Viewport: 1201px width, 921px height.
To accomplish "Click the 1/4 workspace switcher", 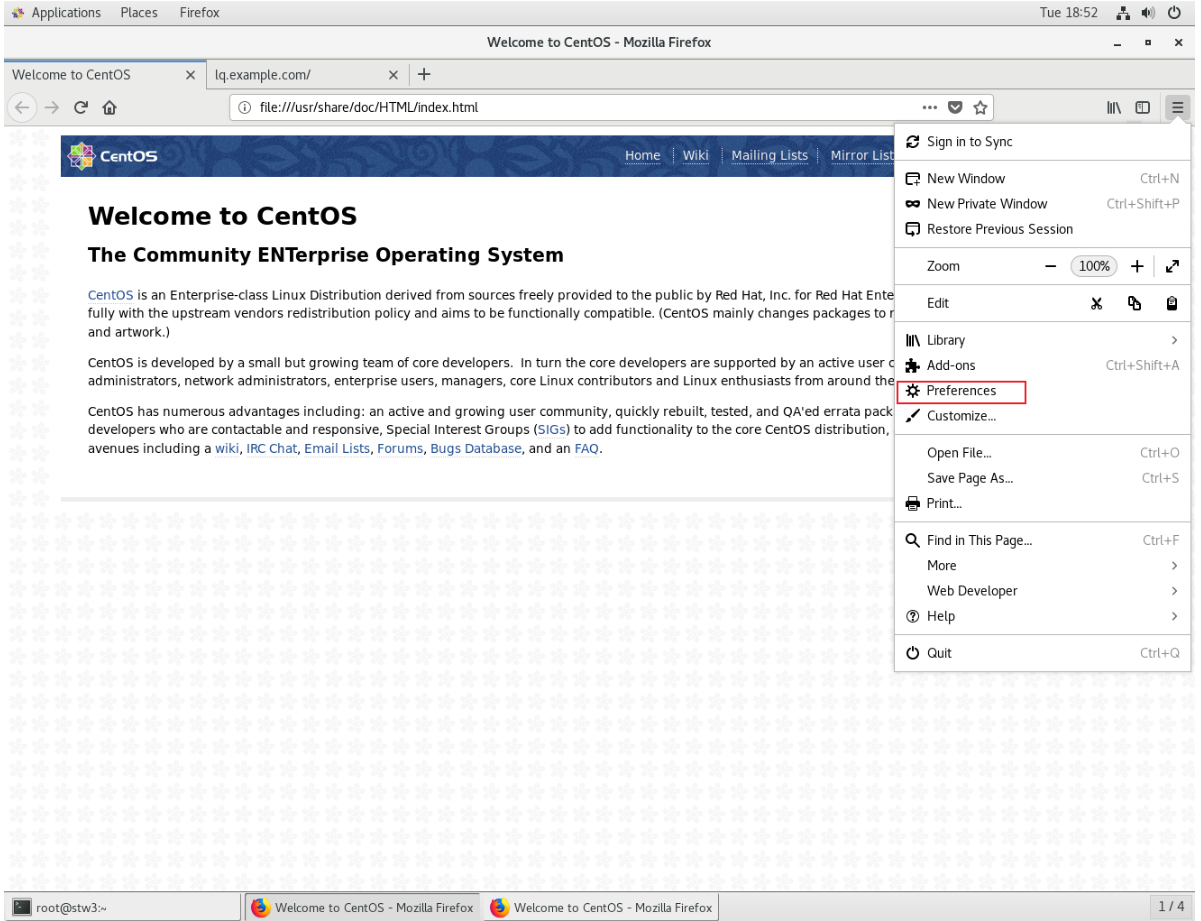I will [1171, 907].
